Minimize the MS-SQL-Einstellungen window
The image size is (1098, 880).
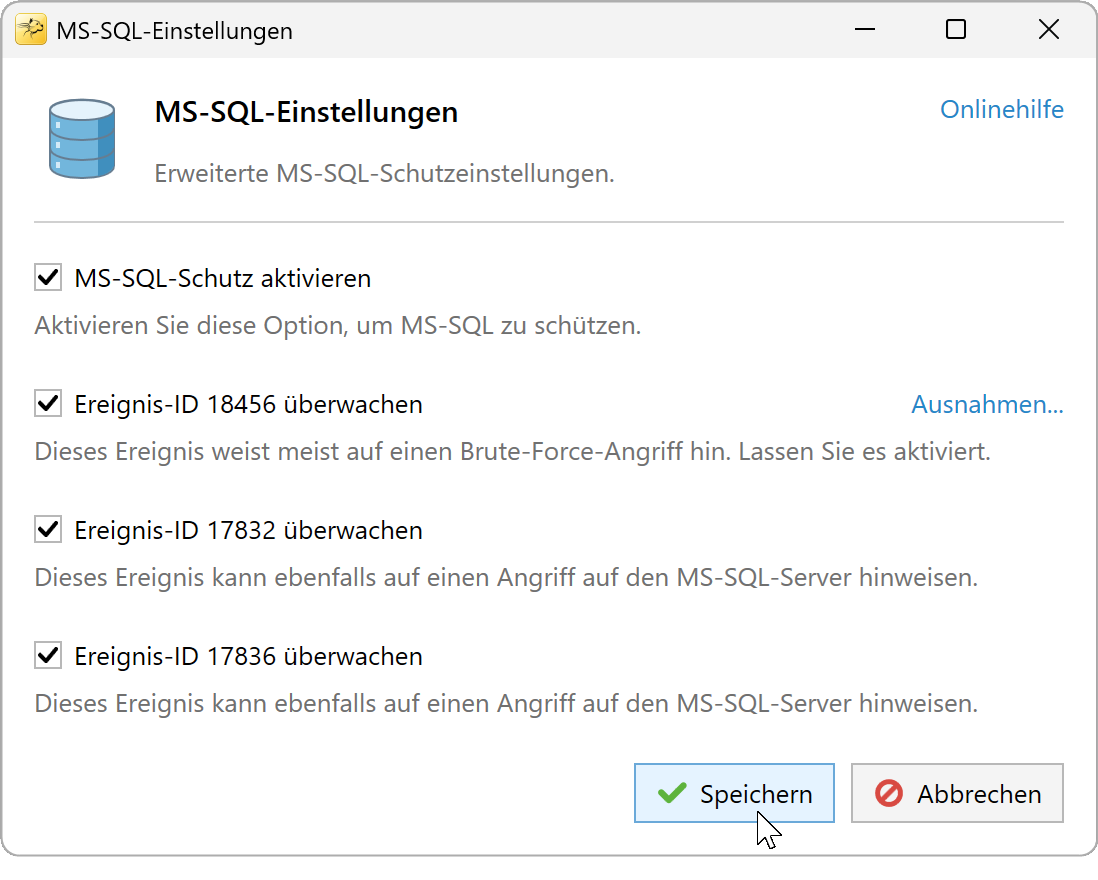click(x=865, y=29)
